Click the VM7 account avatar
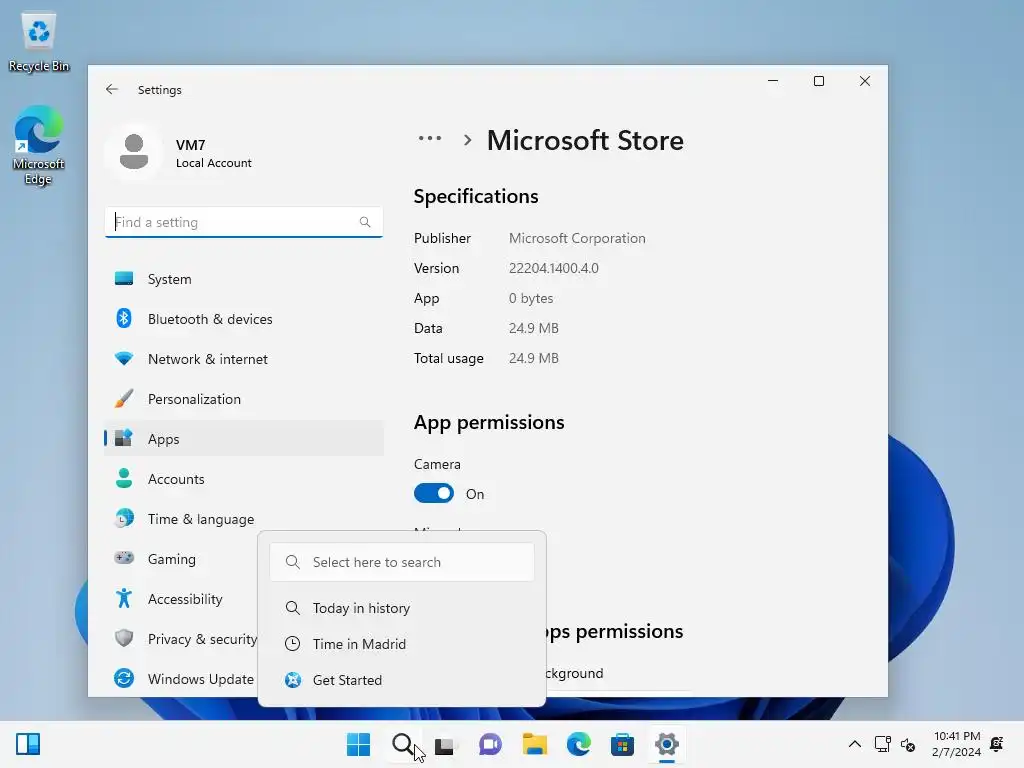This screenshot has height=768, width=1024. click(x=134, y=152)
